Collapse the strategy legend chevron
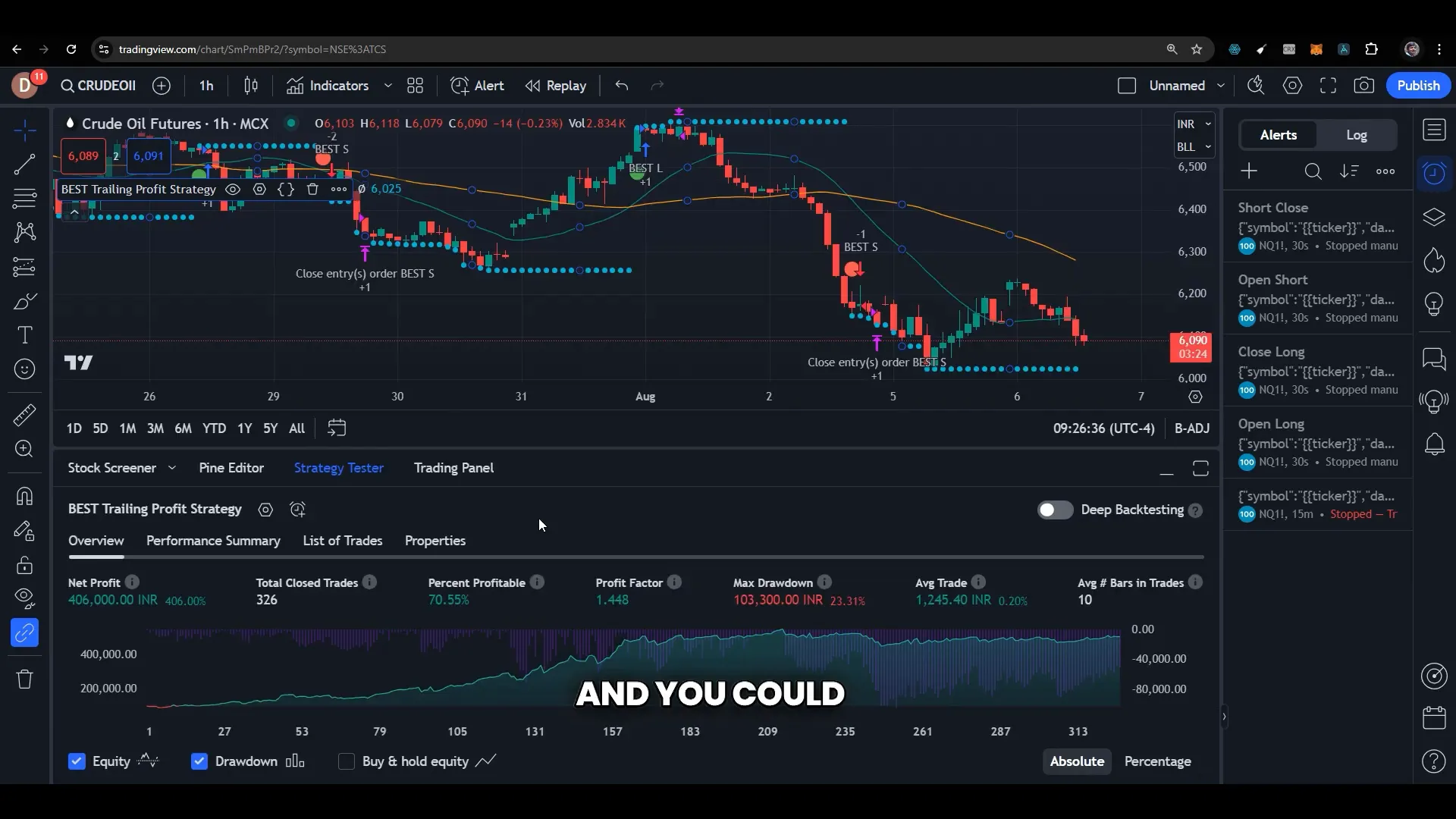 [x=74, y=213]
